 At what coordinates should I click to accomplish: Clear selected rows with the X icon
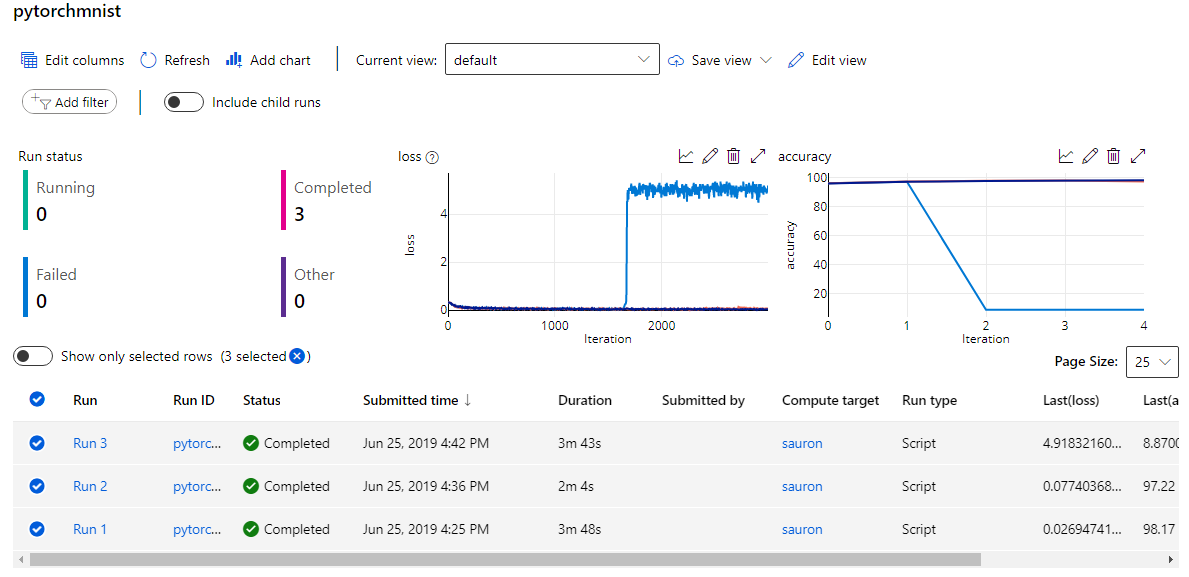point(297,356)
